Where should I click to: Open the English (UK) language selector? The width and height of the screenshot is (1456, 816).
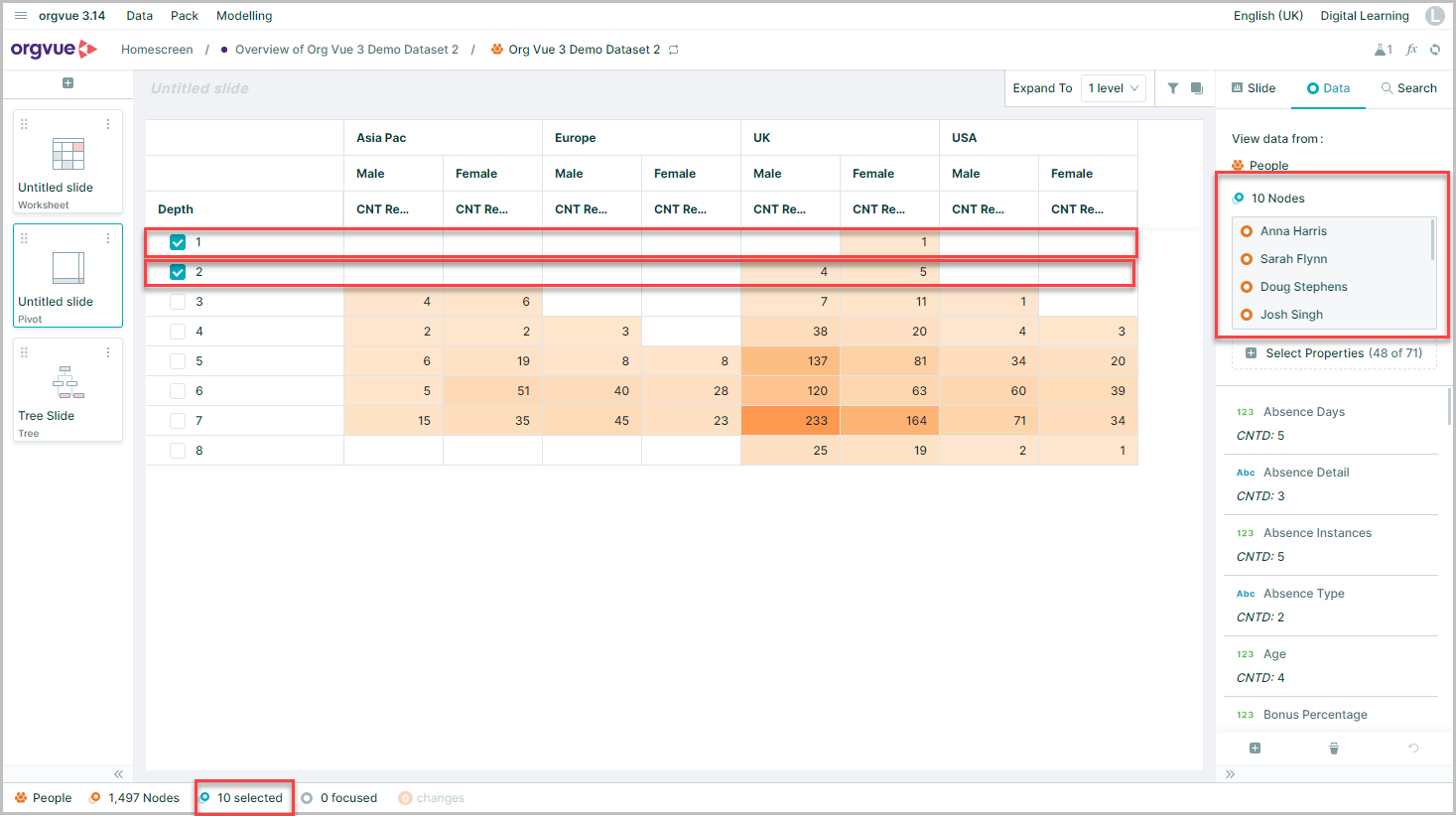pos(1268,16)
